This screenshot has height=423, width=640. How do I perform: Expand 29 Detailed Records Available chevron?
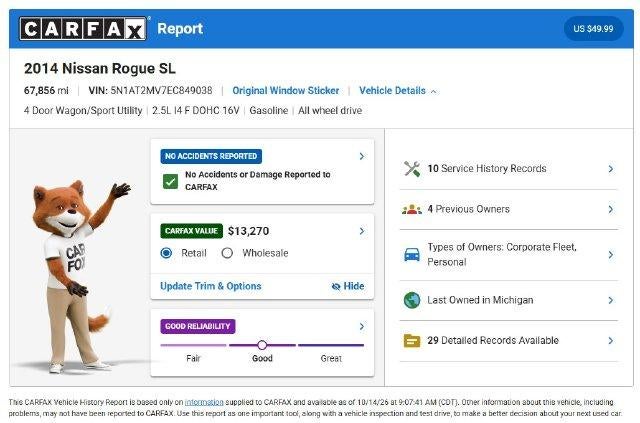[611, 341]
